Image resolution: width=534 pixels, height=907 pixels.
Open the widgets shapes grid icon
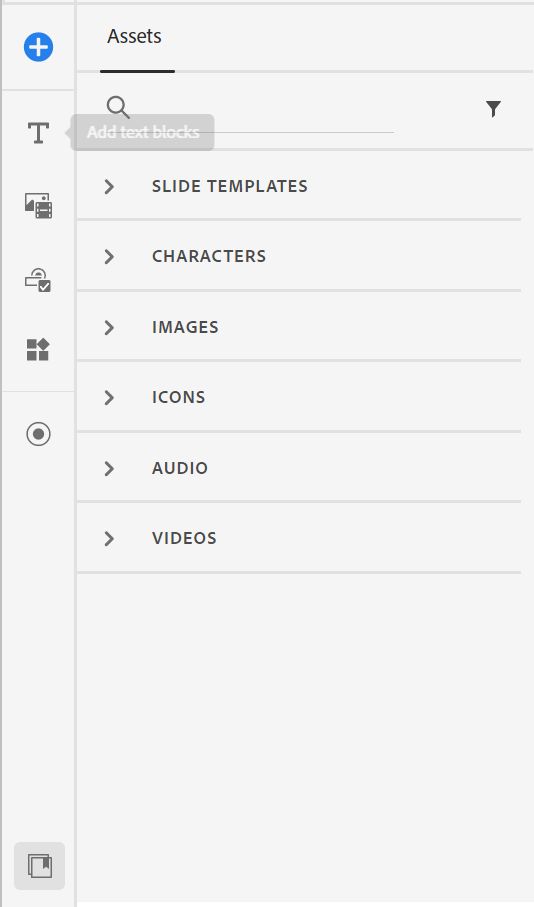tap(38, 350)
